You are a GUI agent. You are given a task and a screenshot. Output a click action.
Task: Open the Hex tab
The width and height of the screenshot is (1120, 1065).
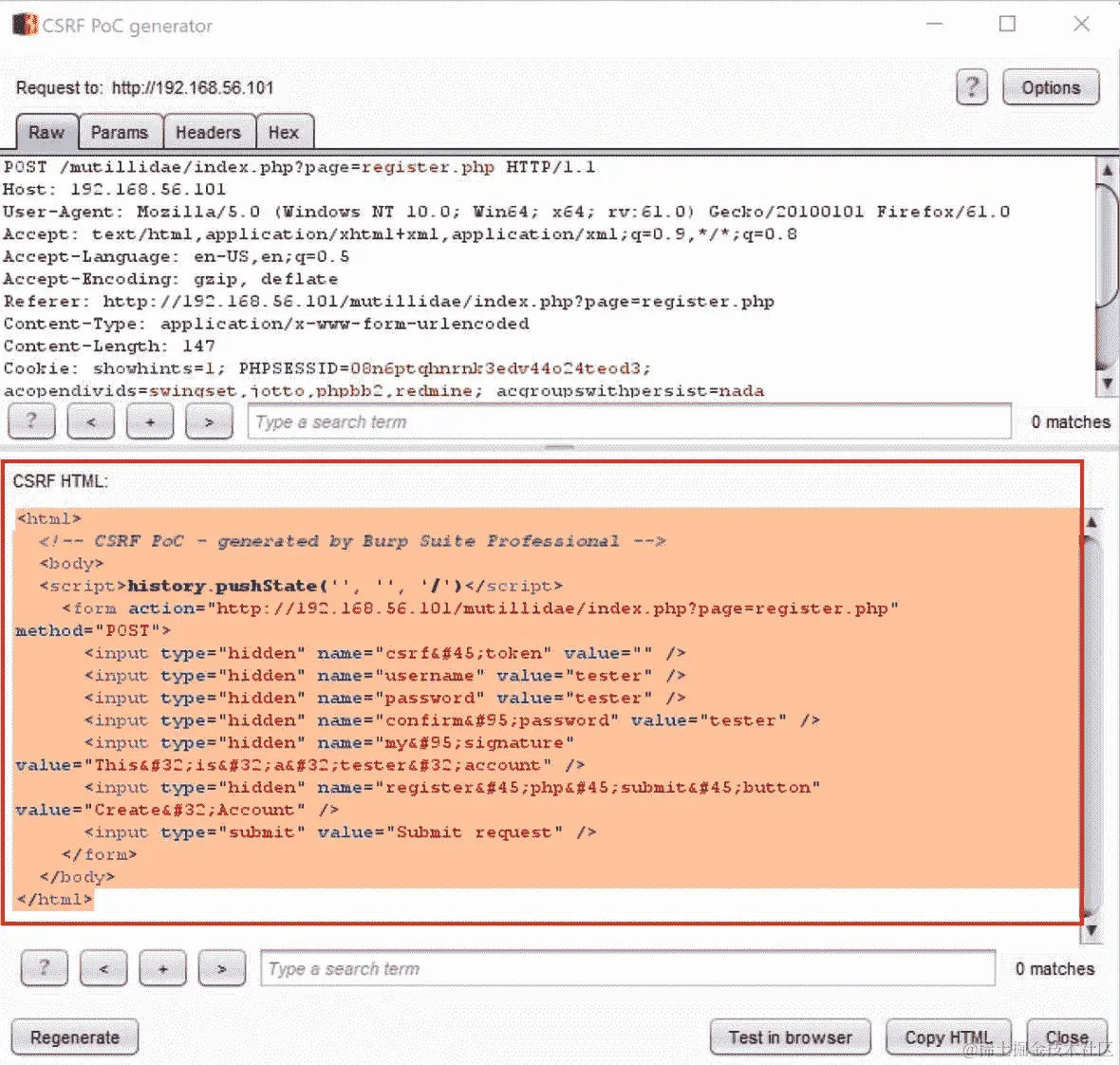(284, 132)
